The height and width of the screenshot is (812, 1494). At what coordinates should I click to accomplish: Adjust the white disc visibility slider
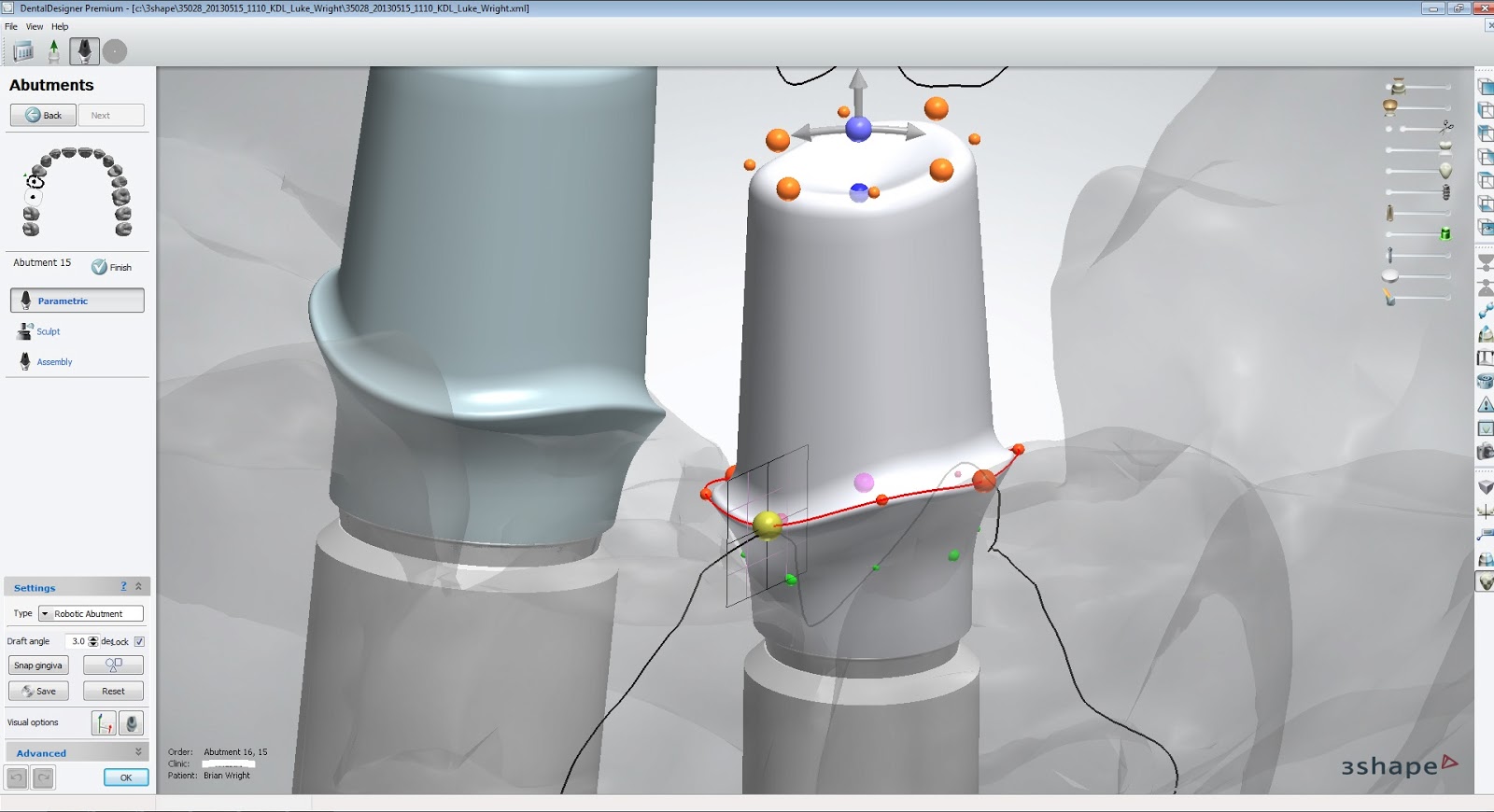tap(1417, 276)
